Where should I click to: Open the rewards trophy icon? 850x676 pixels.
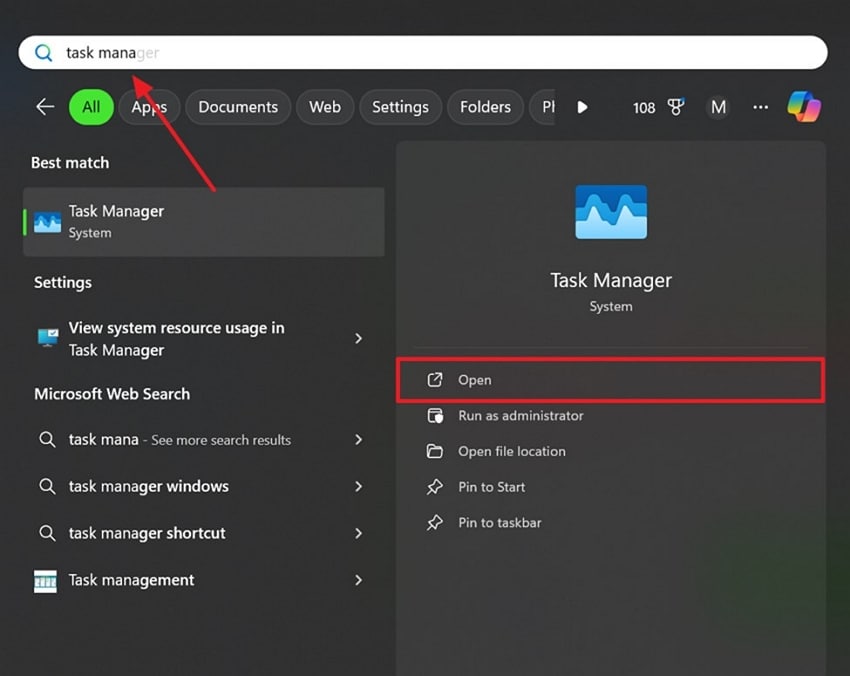(675, 107)
